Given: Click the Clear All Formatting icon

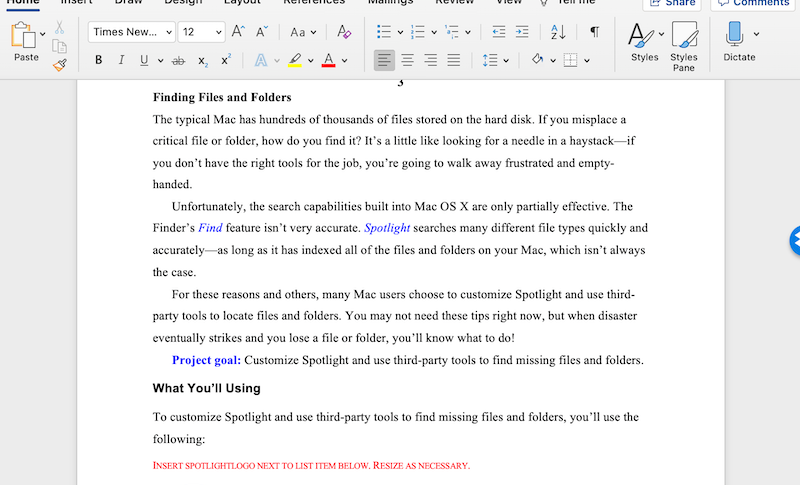Looking at the screenshot, I should pos(344,32).
